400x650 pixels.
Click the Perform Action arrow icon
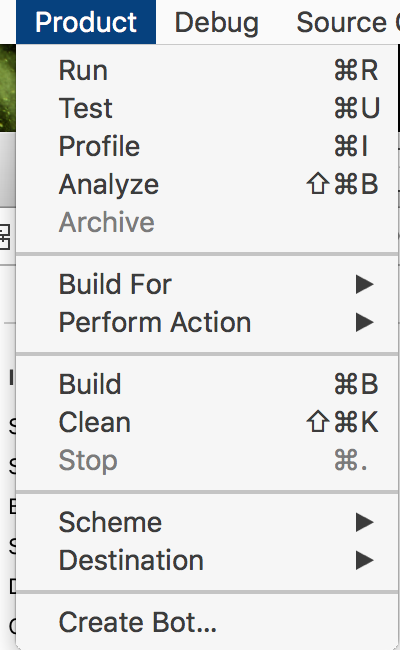click(x=365, y=323)
